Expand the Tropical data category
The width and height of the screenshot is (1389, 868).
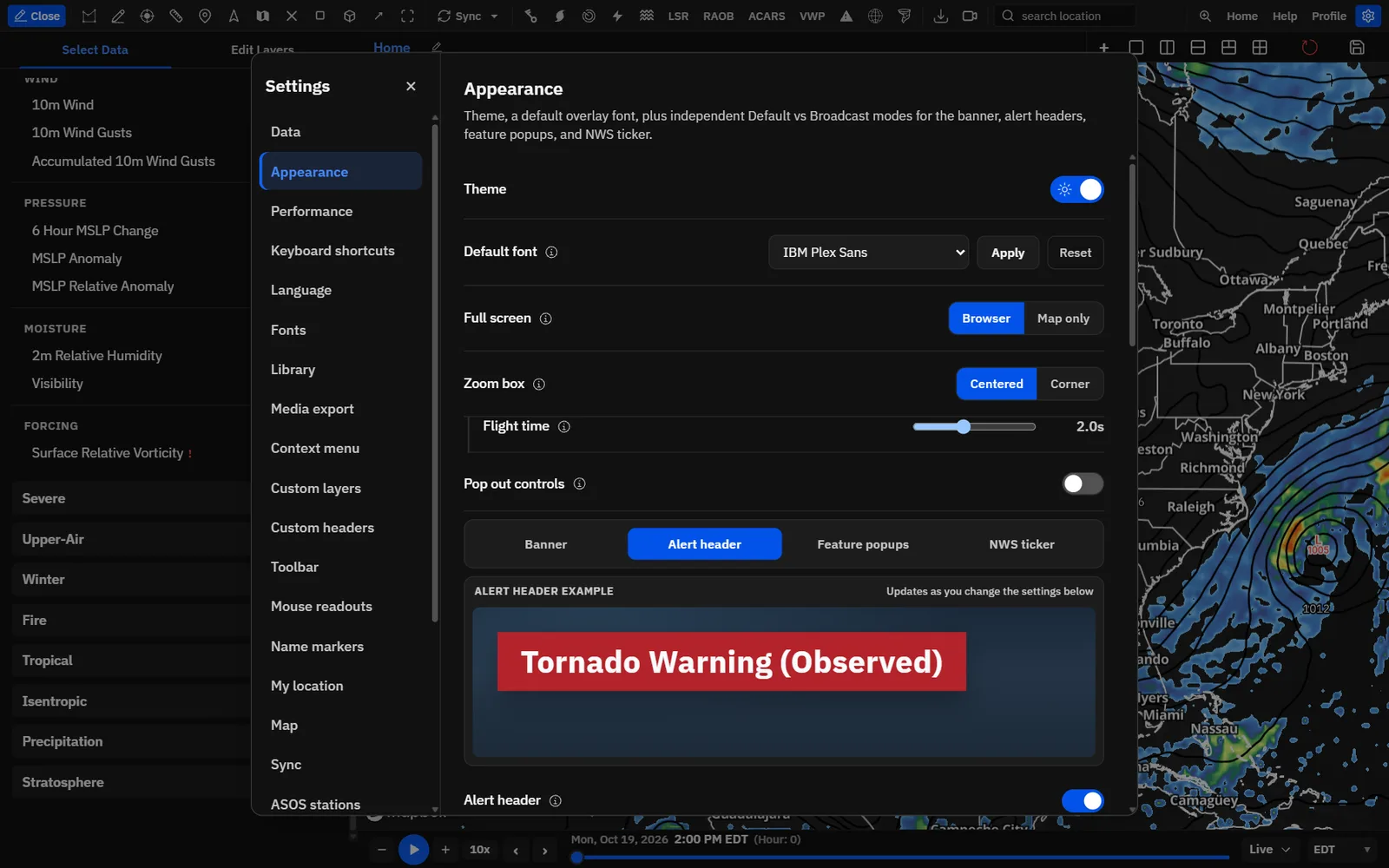(131, 661)
